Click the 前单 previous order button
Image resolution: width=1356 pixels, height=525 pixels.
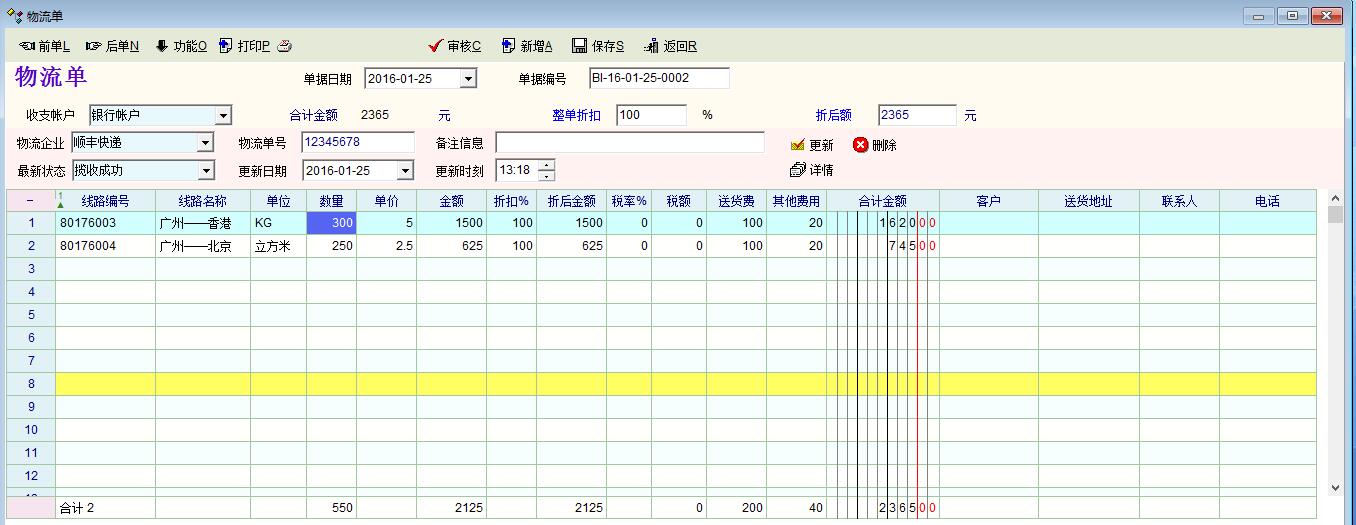(44, 46)
